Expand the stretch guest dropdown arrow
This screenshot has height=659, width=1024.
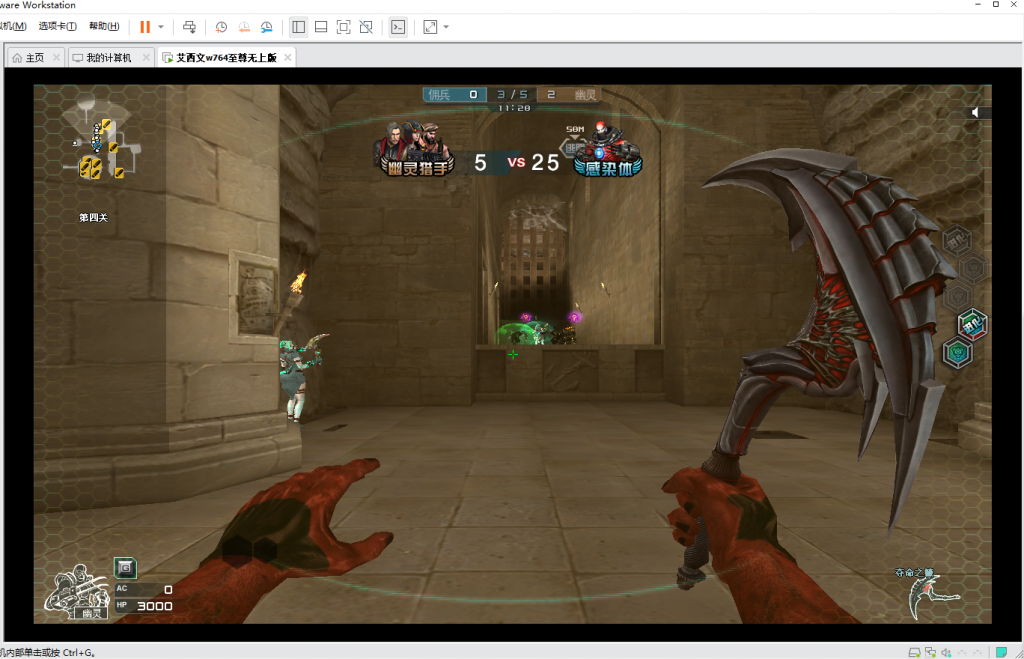[446, 27]
